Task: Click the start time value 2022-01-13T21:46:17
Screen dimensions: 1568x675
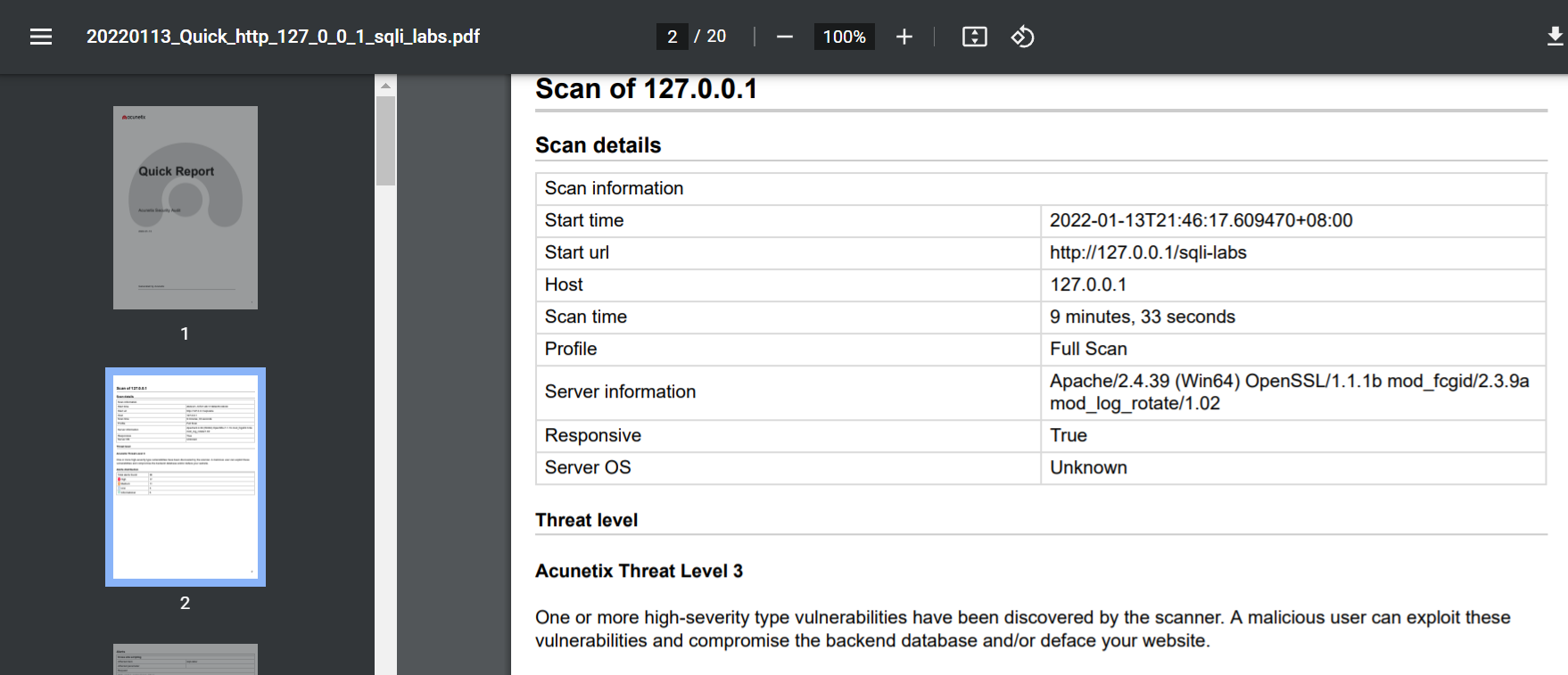Action: tap(1201, 220)
